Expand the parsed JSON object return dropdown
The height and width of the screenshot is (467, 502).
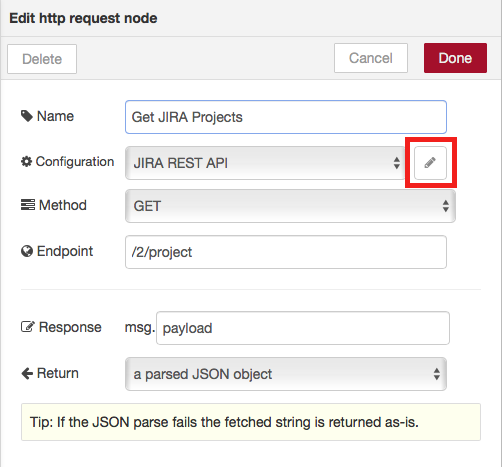(286, 374)
